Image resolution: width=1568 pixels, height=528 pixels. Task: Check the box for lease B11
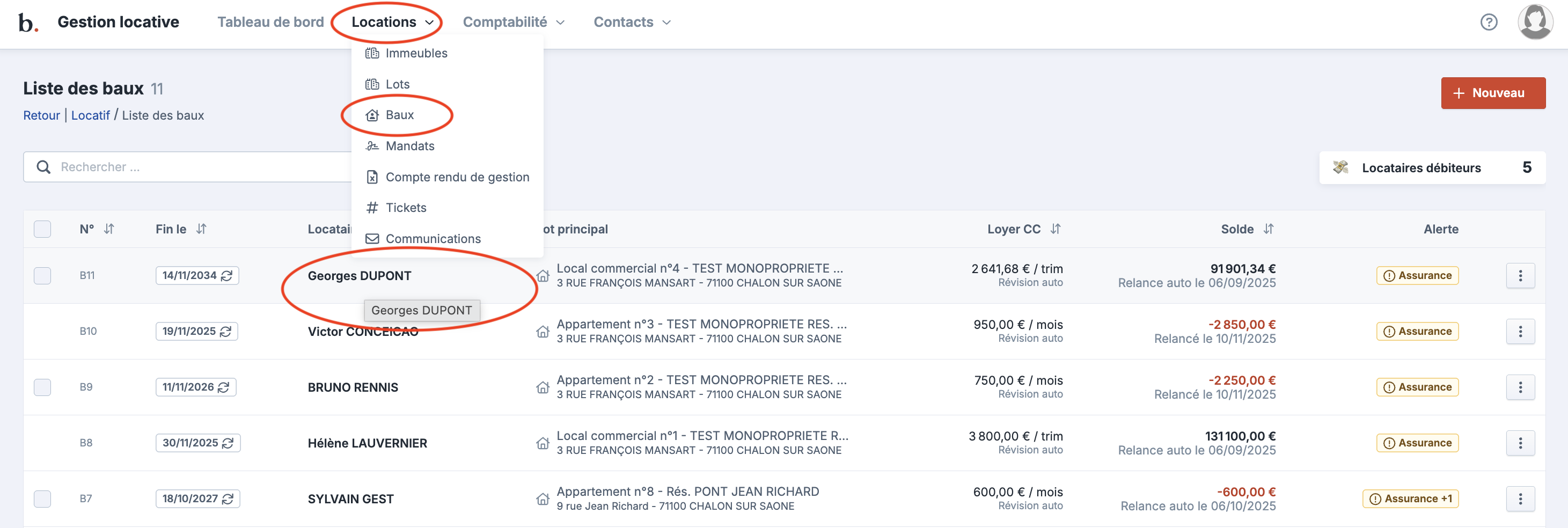(42, 275)
